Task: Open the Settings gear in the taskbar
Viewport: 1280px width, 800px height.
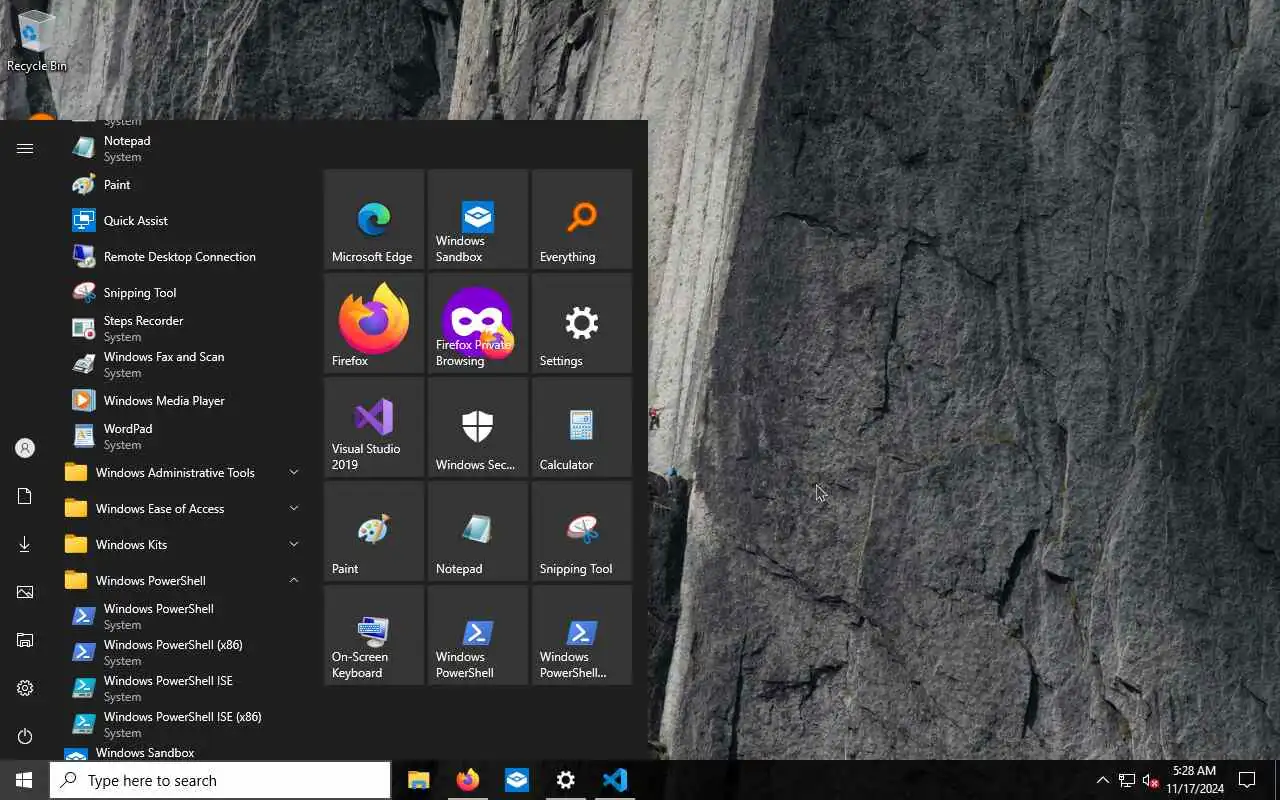Action: 566,780
